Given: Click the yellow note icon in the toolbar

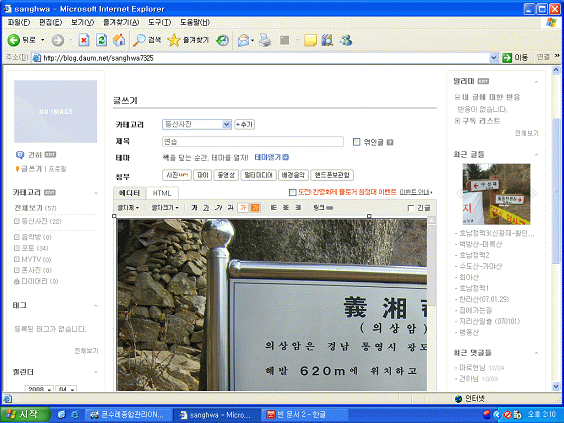Looking at the screenshot, I should (310, 40).
